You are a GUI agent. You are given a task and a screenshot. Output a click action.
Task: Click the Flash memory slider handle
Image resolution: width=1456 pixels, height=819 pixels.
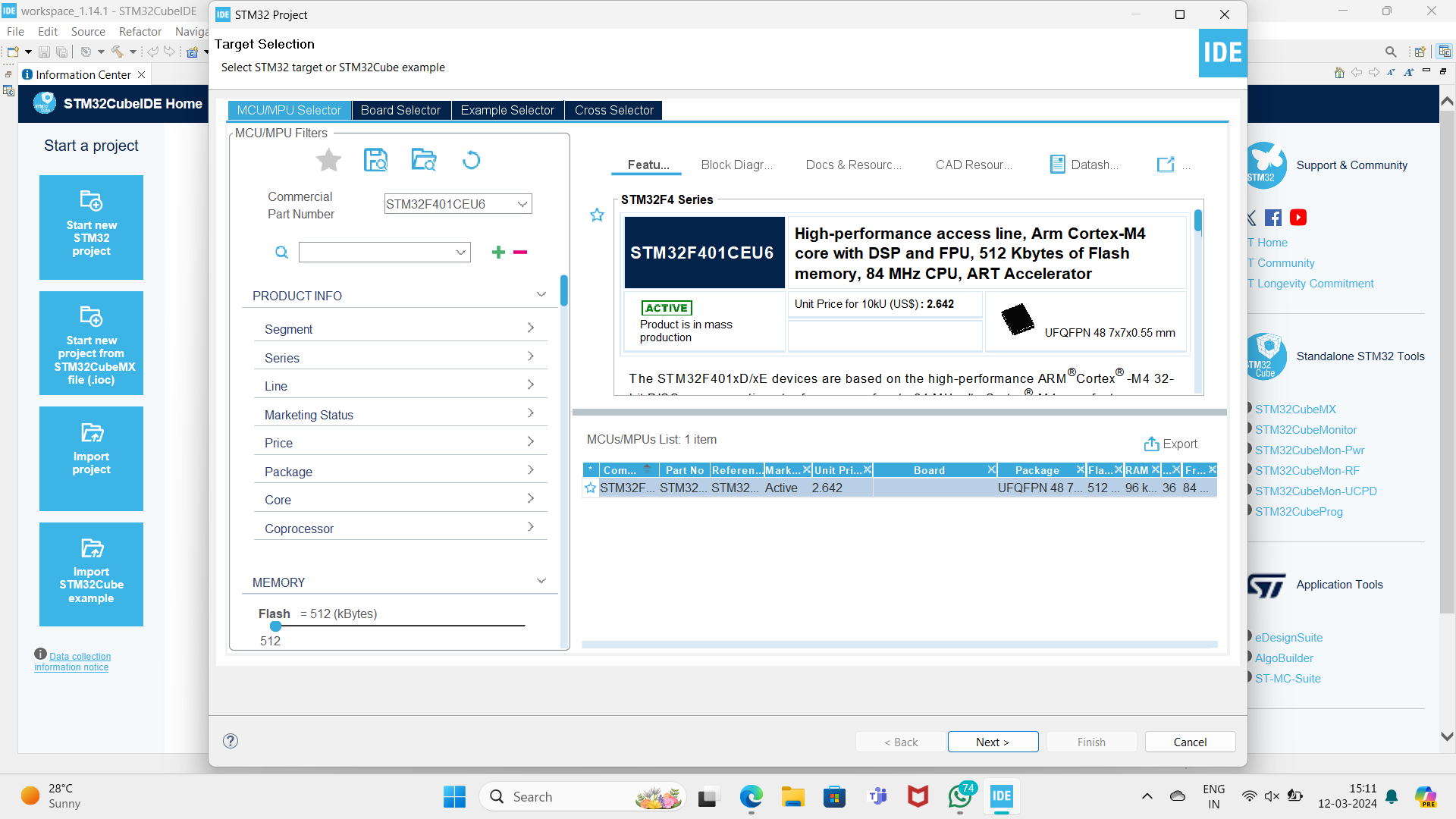tap(275, 626)
